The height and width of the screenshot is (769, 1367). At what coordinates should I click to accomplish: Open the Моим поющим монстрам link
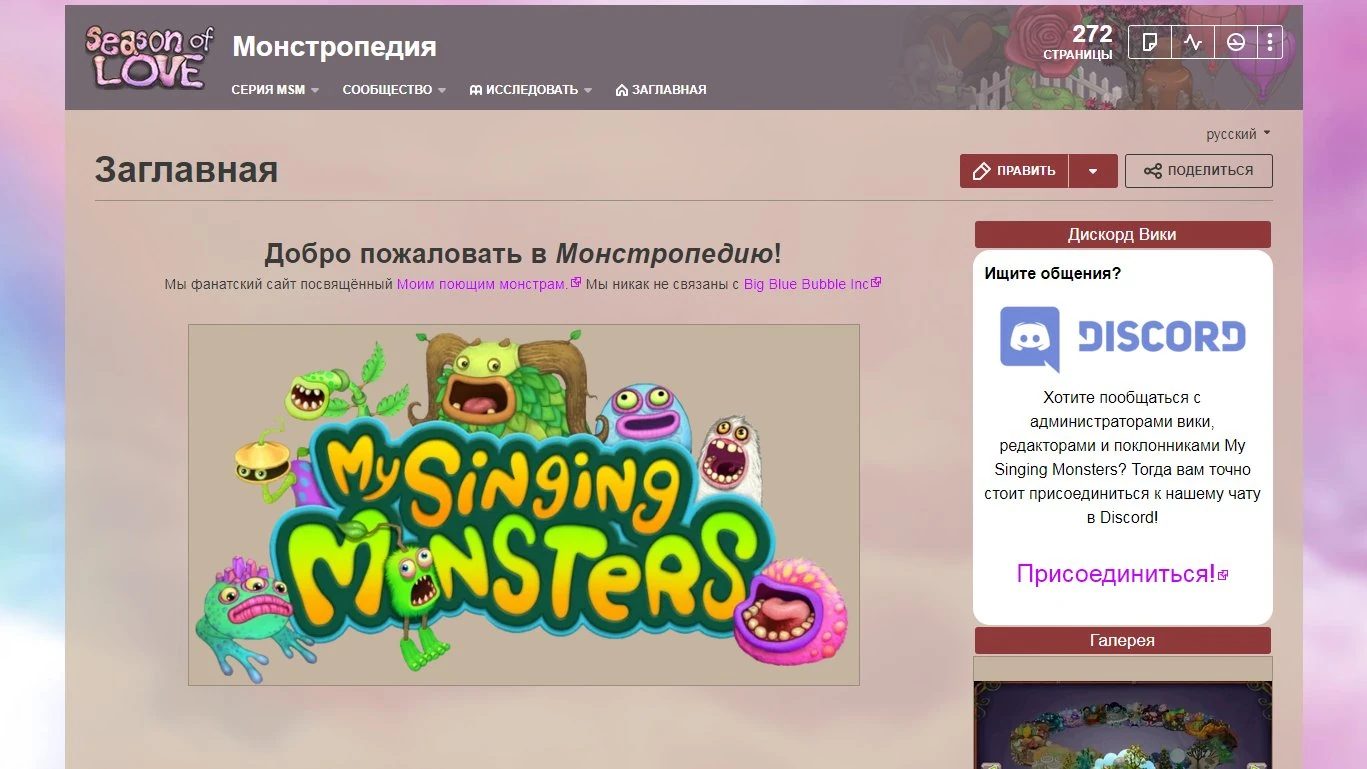488,284
